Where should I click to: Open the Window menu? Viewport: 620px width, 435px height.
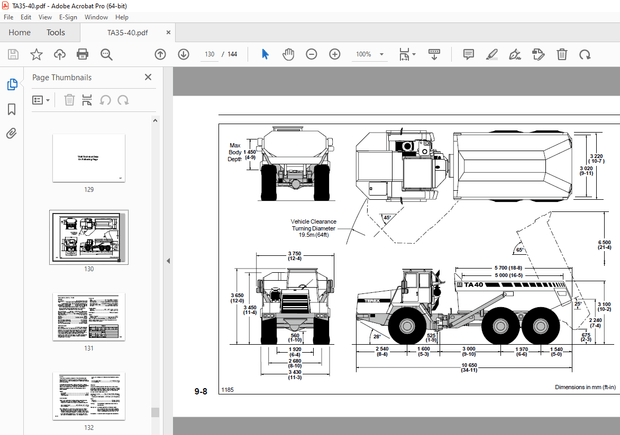(96, 17)
